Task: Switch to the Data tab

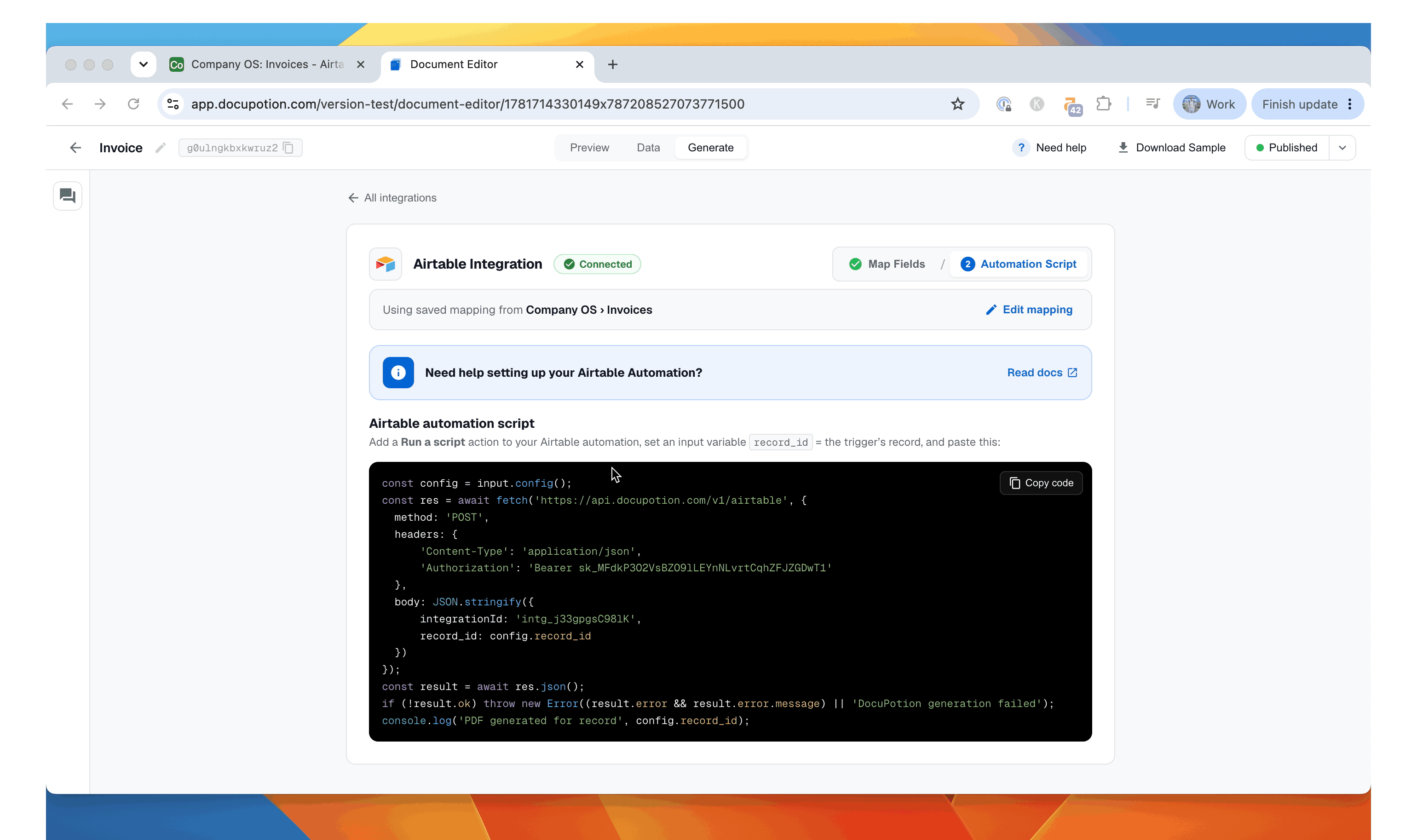Action: pyautogui.click(x=648, y=148)
